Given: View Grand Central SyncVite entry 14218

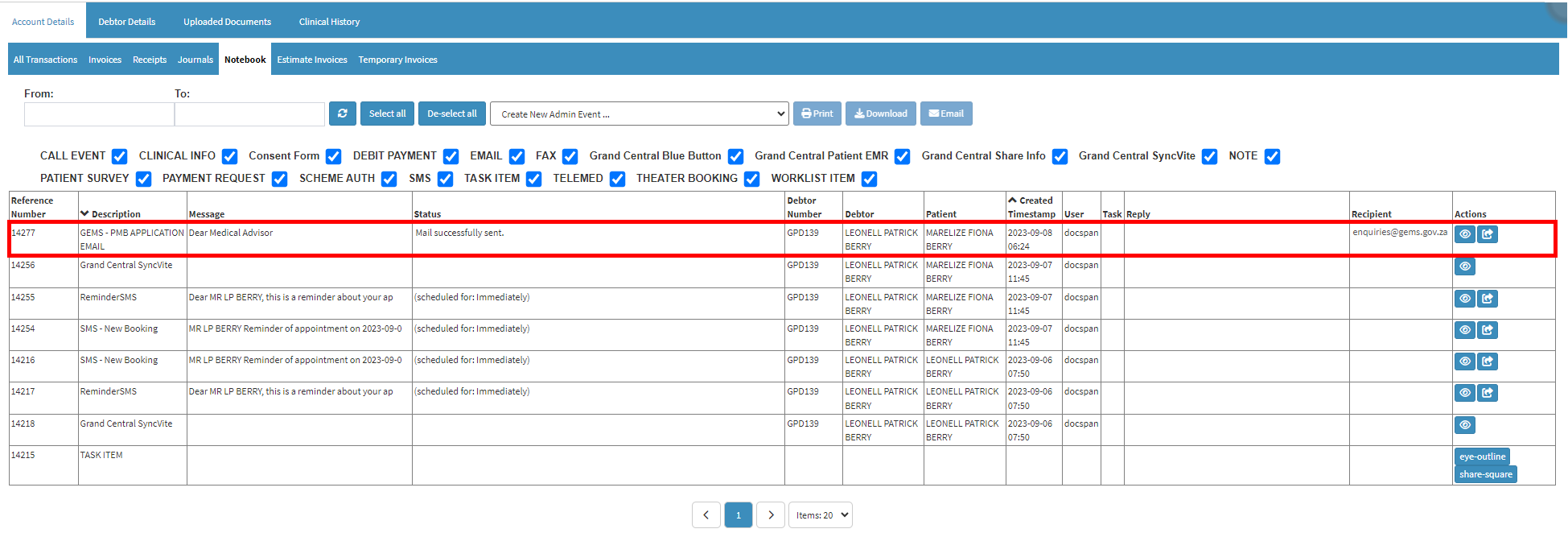Looking at the screenshot, I should click(1464, 425).
